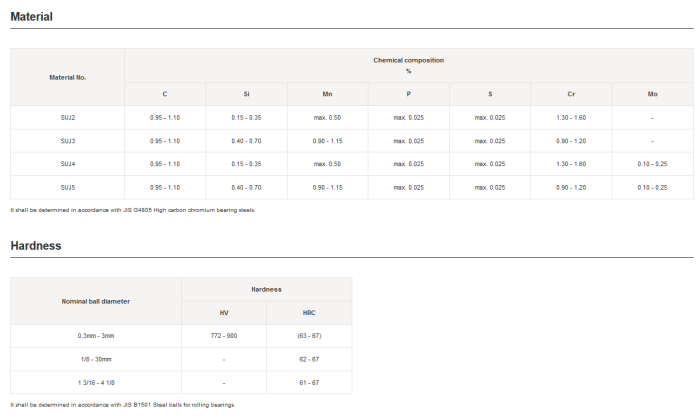Screen dimensions: 700x417
Task: Click the Mo value 0.10 - 0.25 for SUJ5
Action: pyautogui.click(x=652, y=187)
